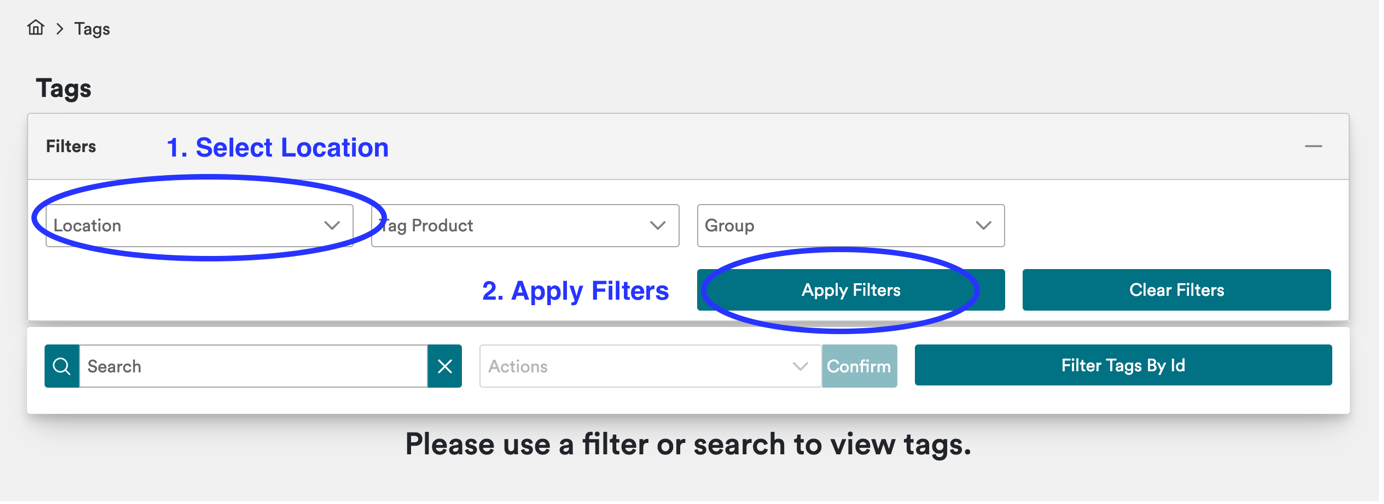The image size is (1384, 504).
Task: Click the chevron arrow in Location field
Action: [332, 226]
